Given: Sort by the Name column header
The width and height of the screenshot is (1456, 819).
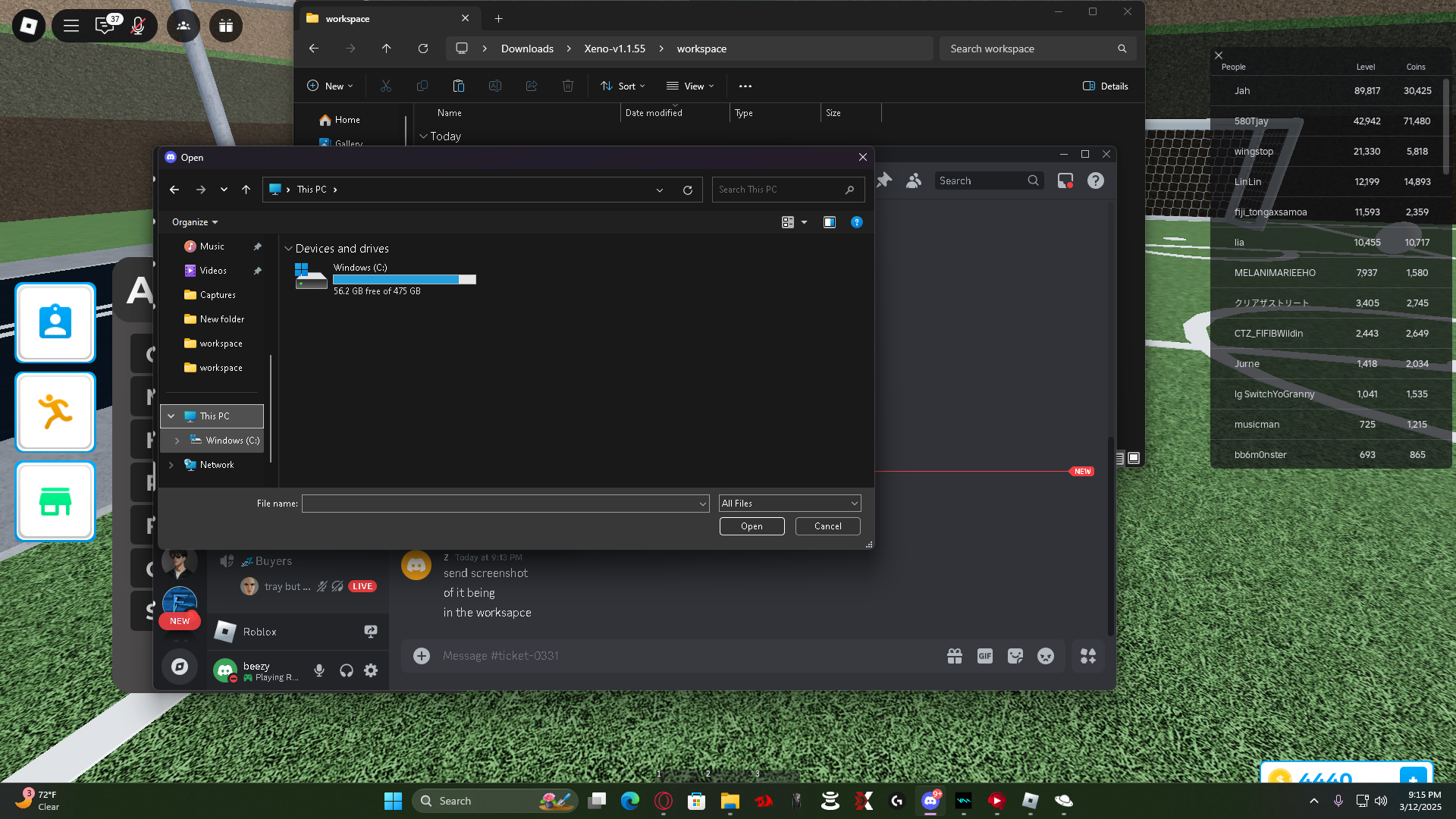Looking at the screenshot, I should pyautogui.click(x=449, y=113).
